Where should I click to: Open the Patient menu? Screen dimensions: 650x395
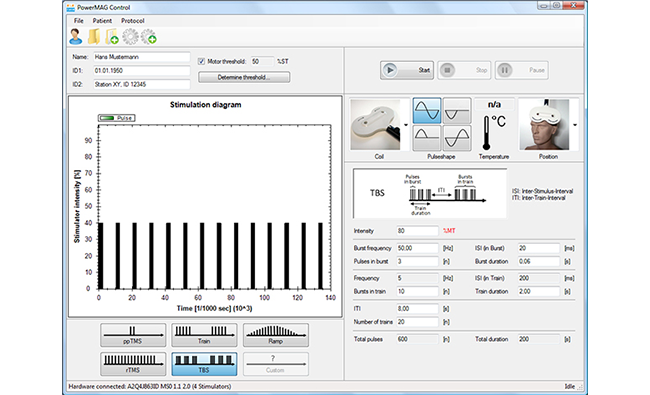click(x=102, y=21)
